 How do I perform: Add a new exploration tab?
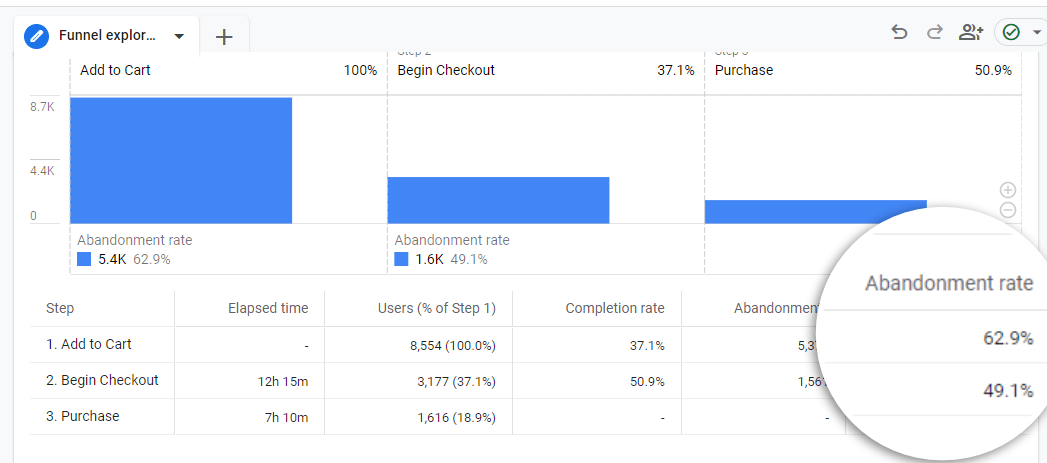tap(224, 36)
